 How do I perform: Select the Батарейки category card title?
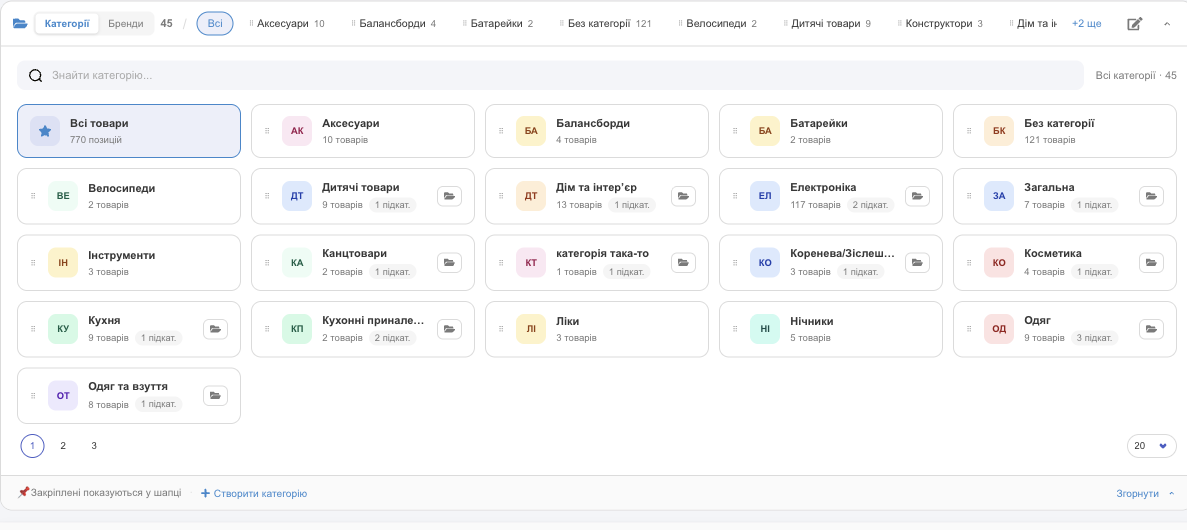click(x=818, y=123)
